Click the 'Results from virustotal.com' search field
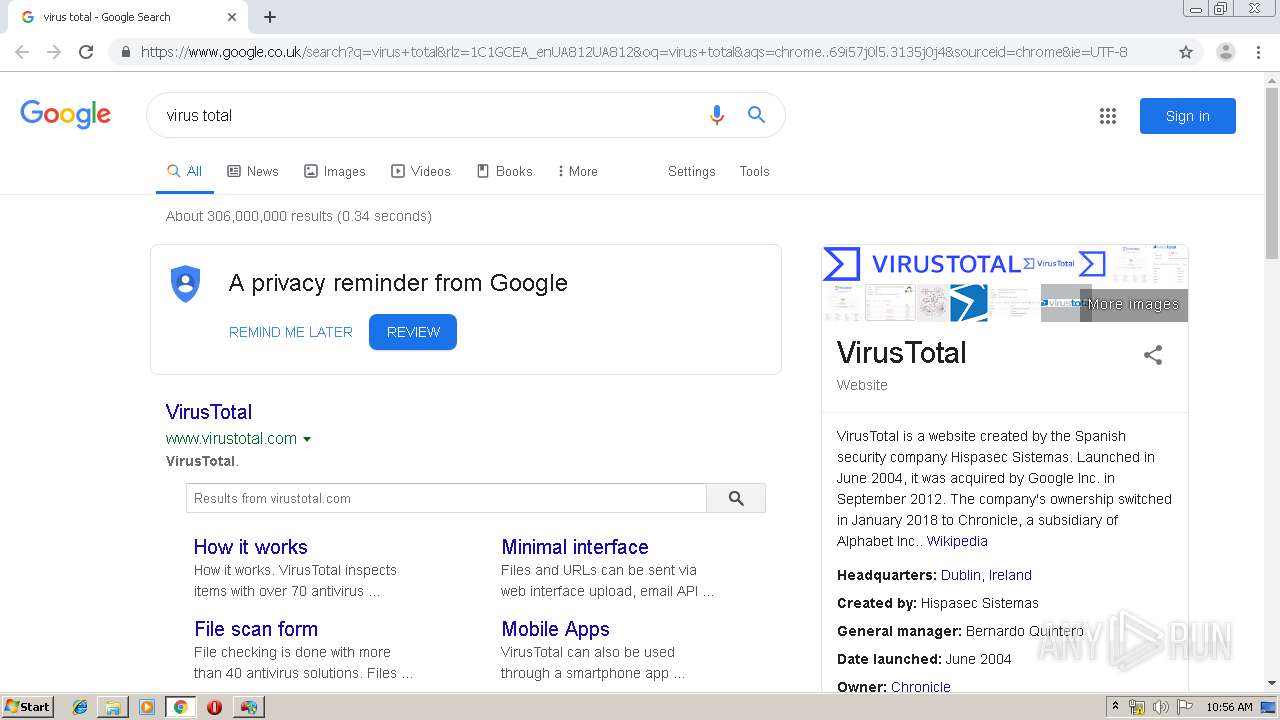Viewport: 1280px width, 720px height. pos(446,498)
